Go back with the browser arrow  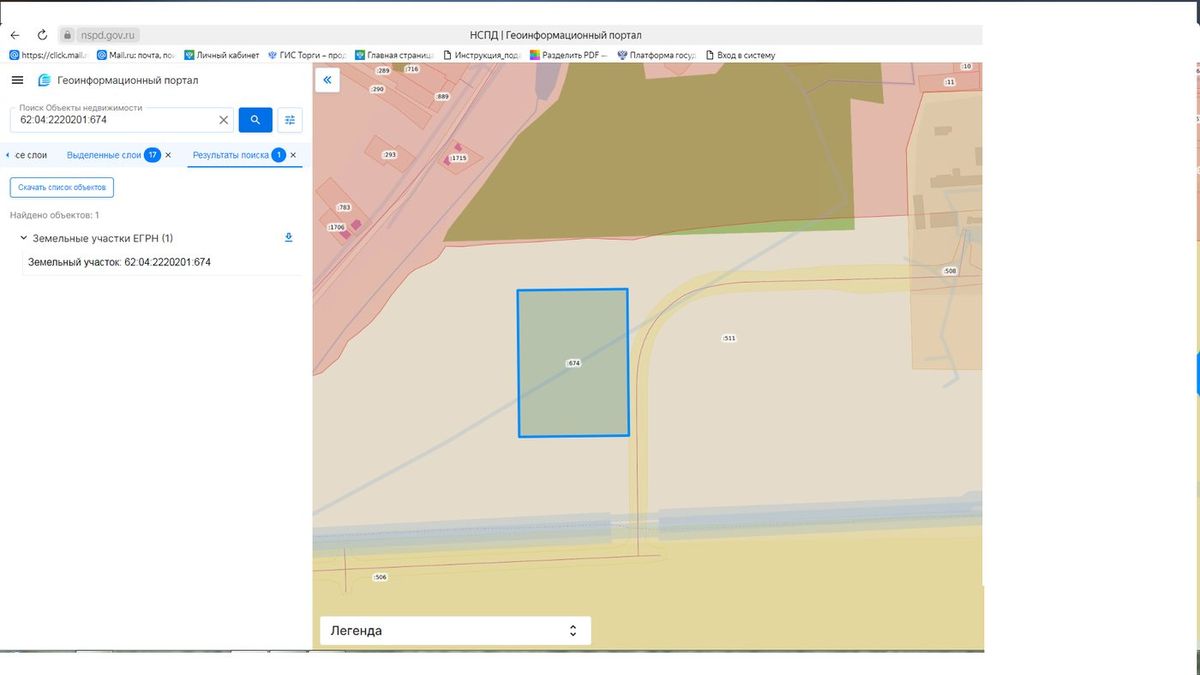(x=15, y=35)
